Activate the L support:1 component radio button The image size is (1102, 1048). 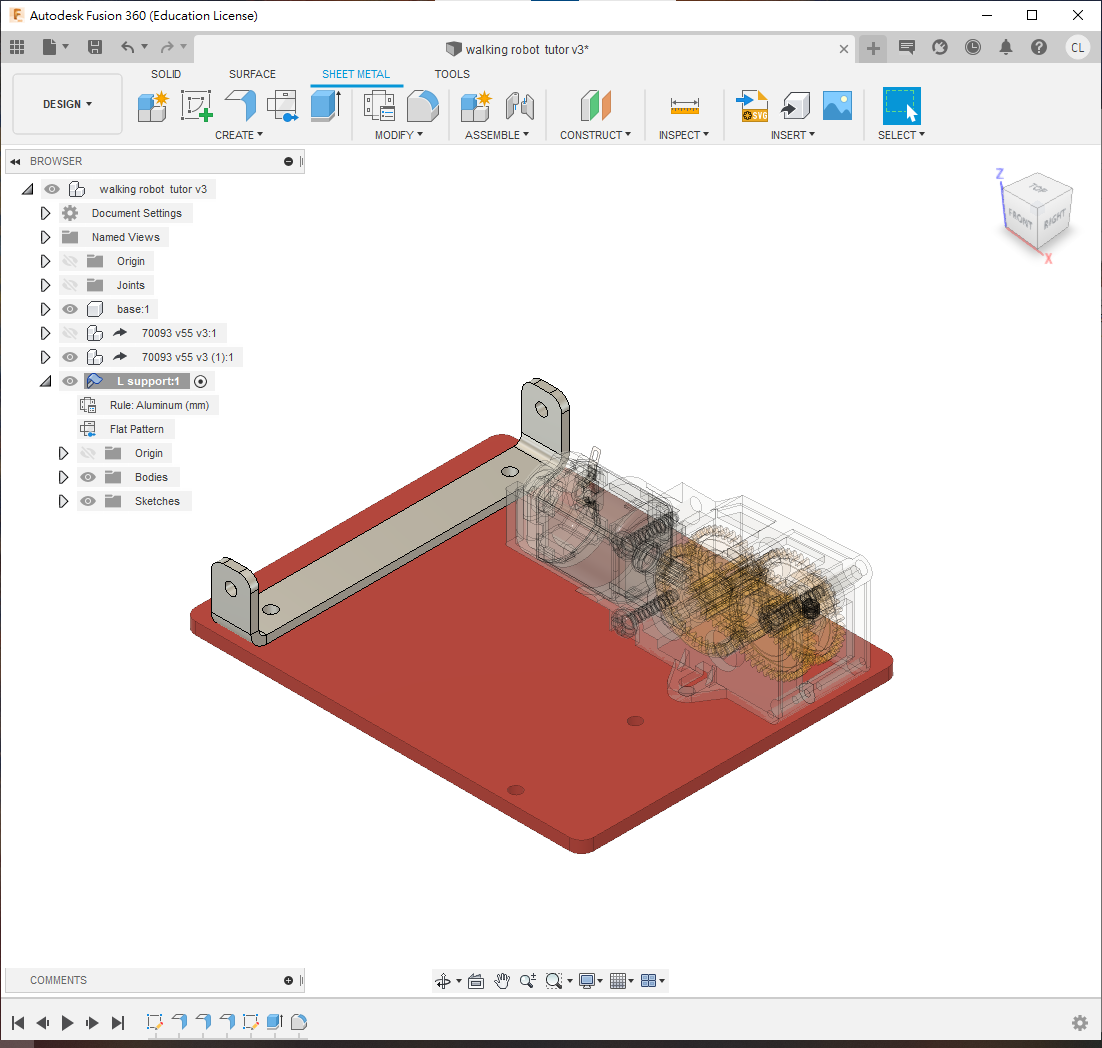tap(200, 381)
